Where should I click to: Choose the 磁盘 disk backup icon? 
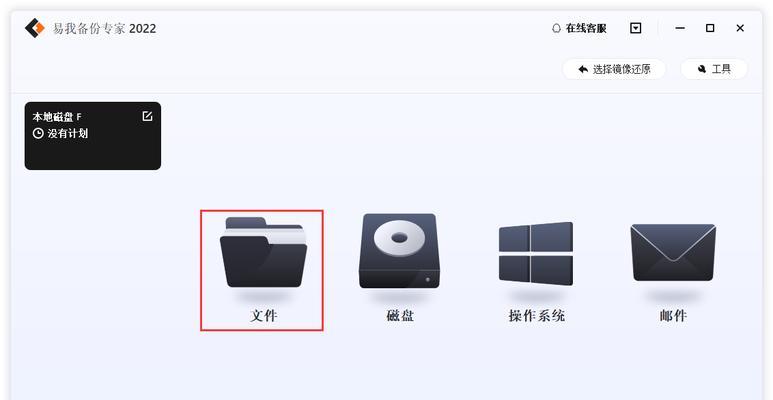pos(399,251)
